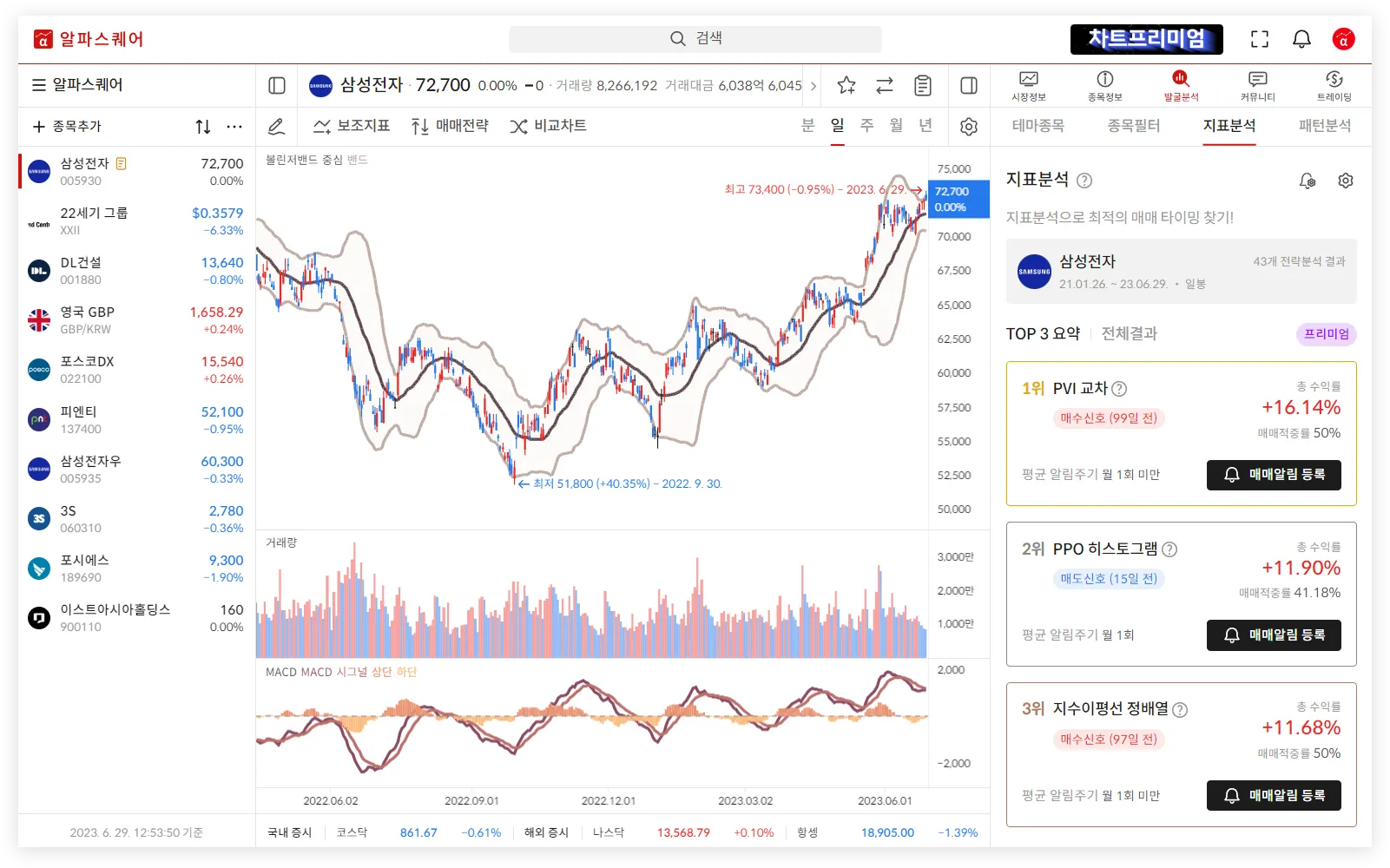Image resolution: width=1390 pixels, height=868 pixels.
Task: Open chart settings gear
Action: coord(969,127)
